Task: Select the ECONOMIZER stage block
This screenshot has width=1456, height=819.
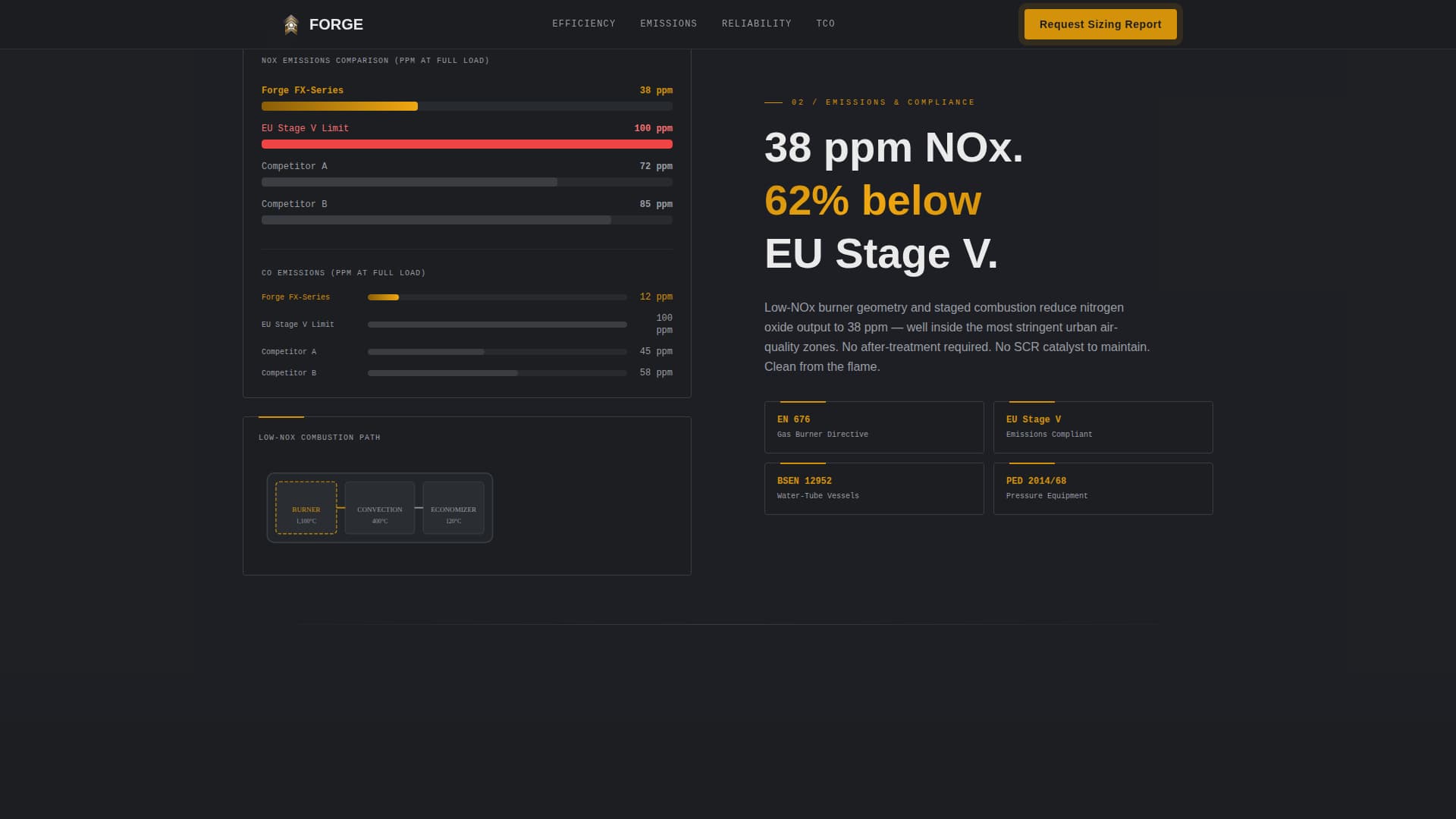Action: 453,507
